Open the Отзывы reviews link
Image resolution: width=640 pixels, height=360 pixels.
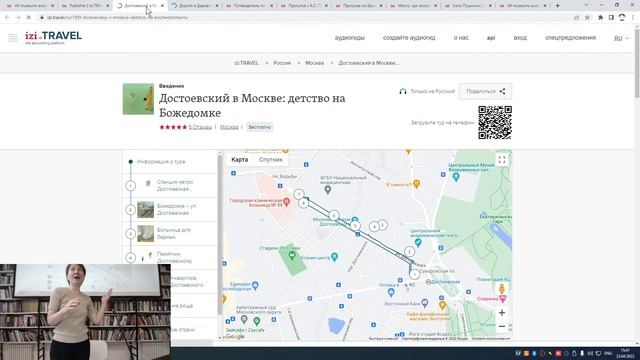[200, 127]
